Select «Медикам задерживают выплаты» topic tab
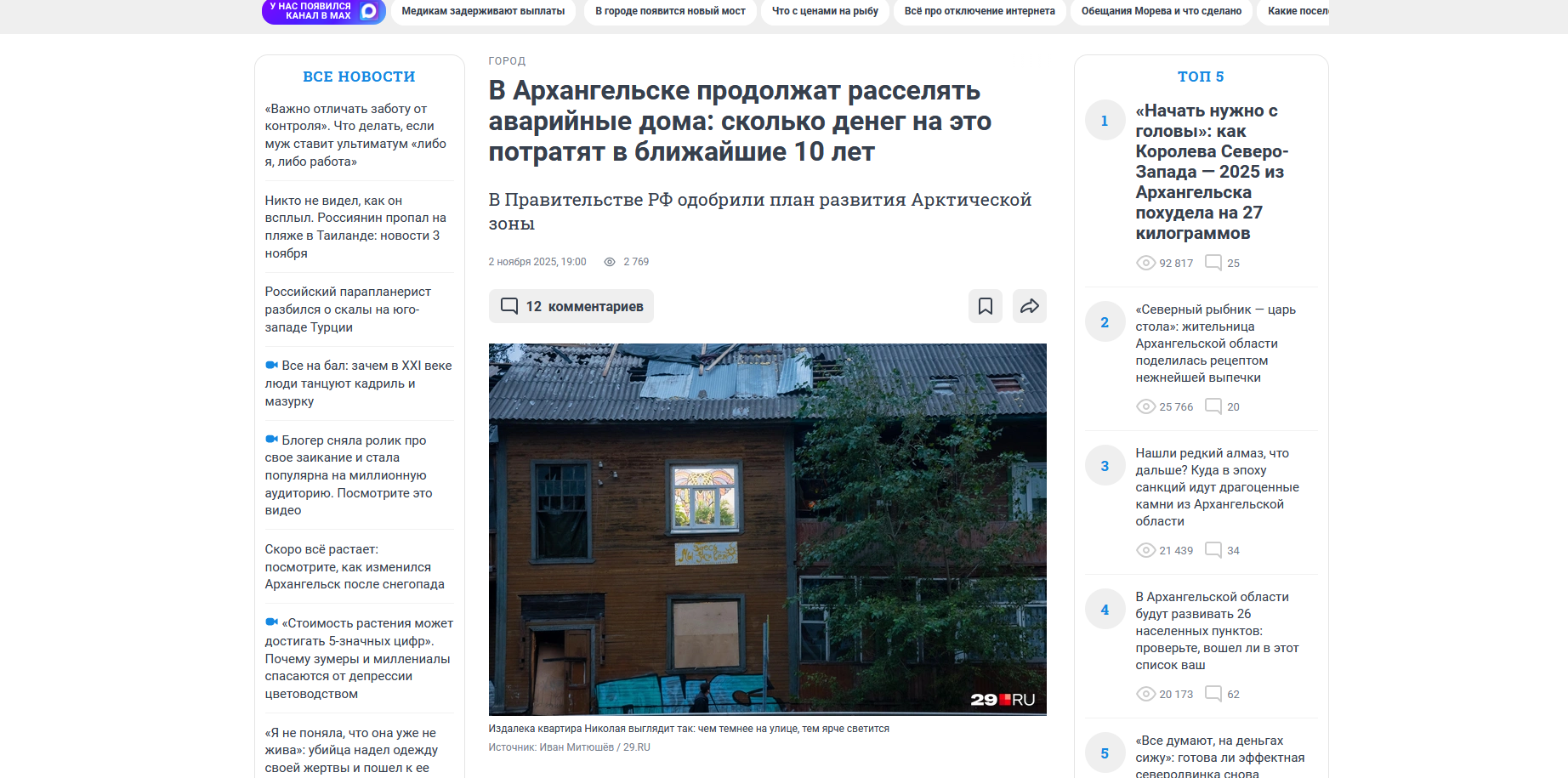This screenshot has width=1568, height=778. pos(483,11)
